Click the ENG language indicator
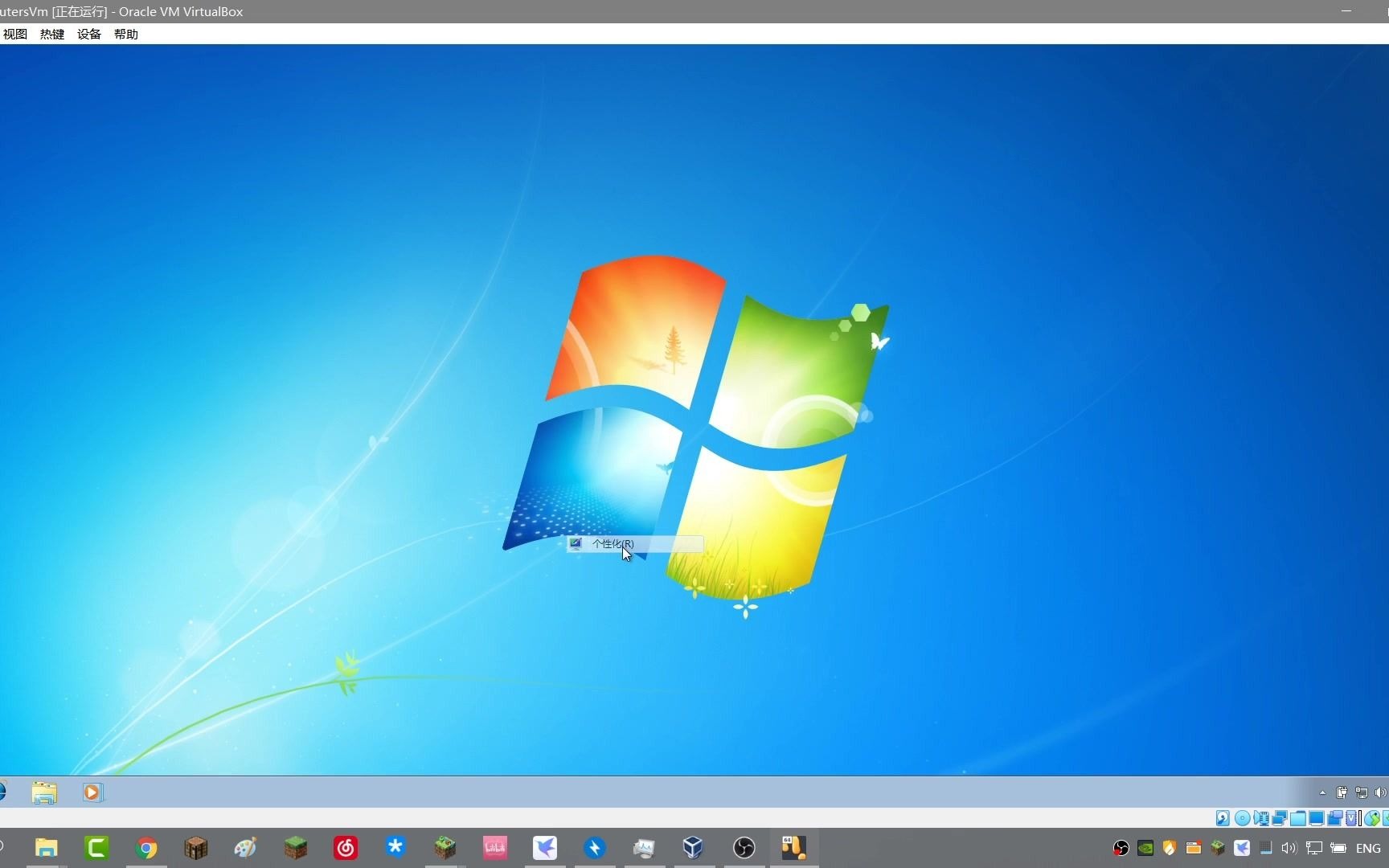The height and width of the screenshot is (868, 1389). tap(1368, 848)
